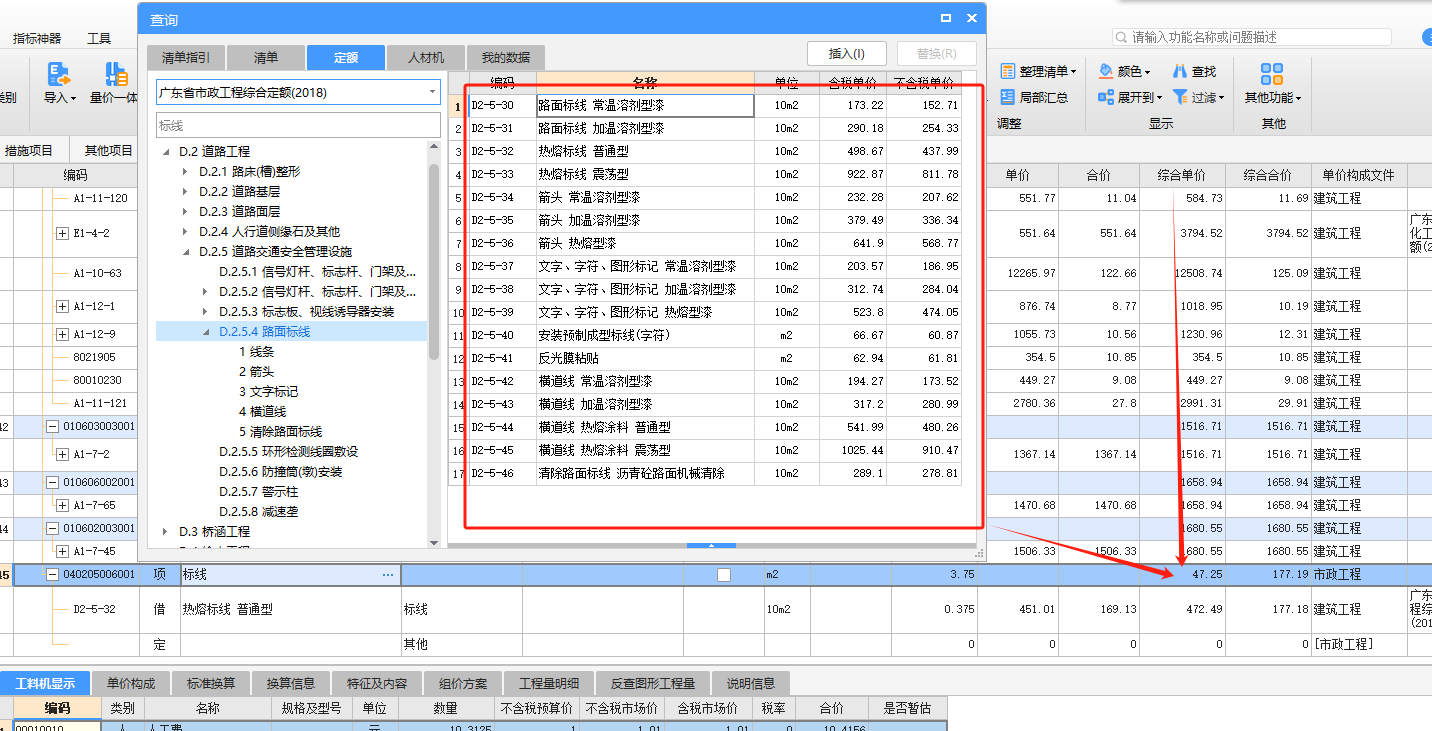The width and height of the screenshot is (1432, 731).
Task: Click the dialog tree vertical scrollbar thumb
Action: tap(434, 260)
